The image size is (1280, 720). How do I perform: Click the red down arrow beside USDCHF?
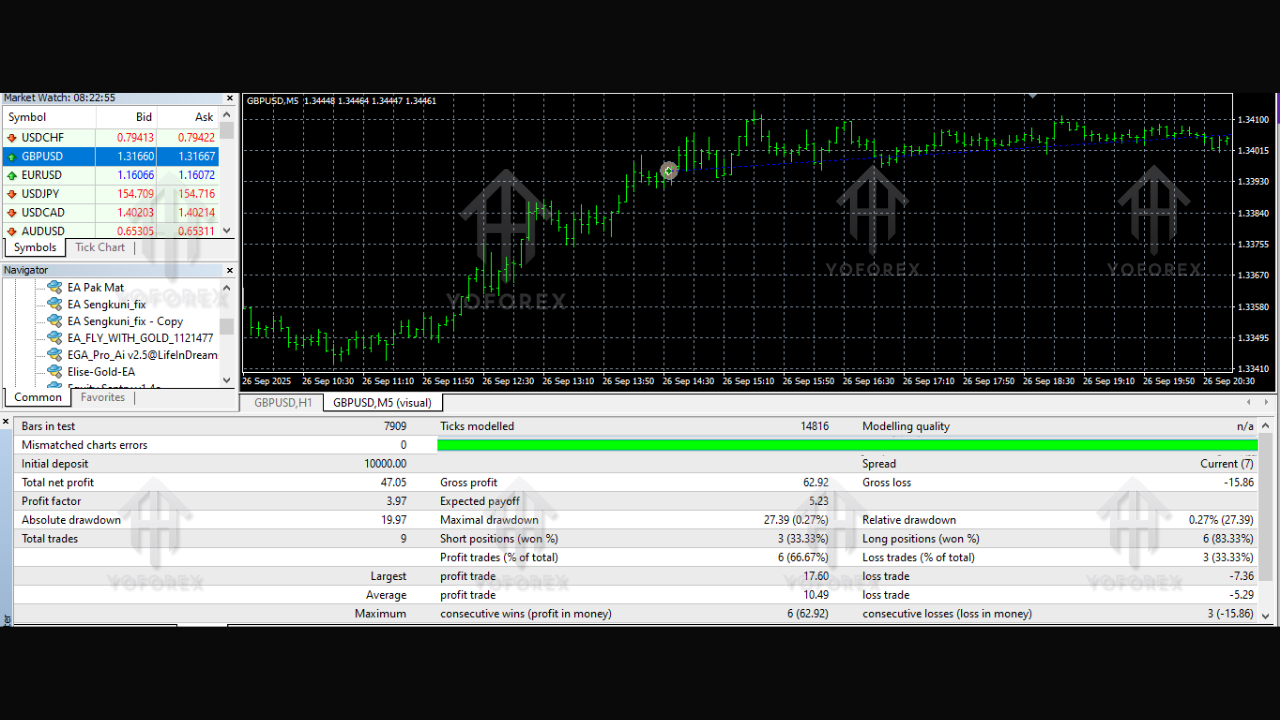pyautogui.click(x=12, y=138)
